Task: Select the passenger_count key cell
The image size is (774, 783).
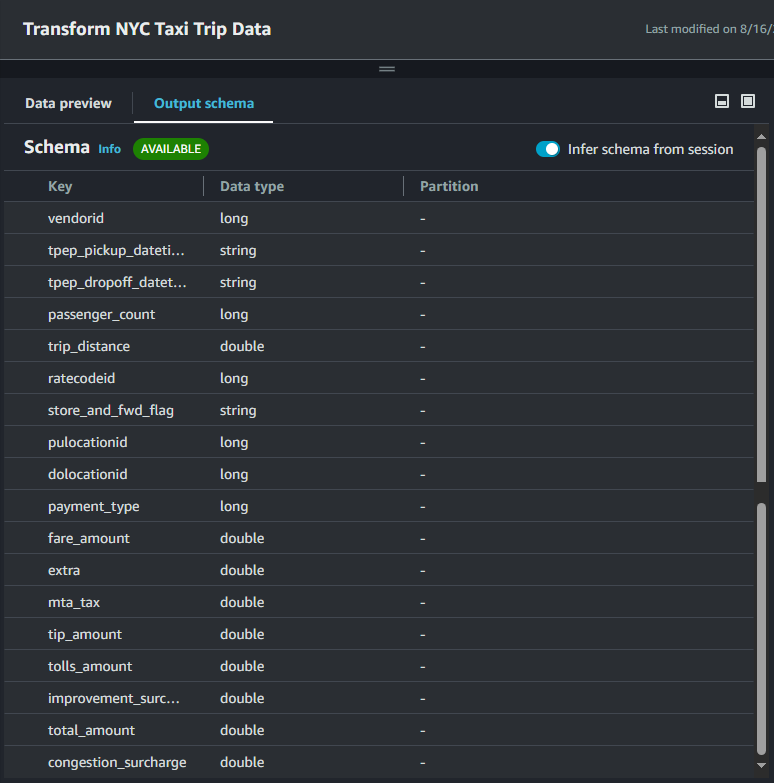Action: click(101, 314)
